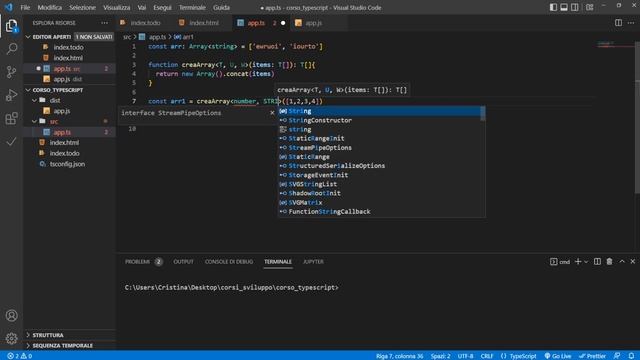Viewport: 640px width, 360px height.
Task: Open the Source Control view
Action: tap(11, 72)
